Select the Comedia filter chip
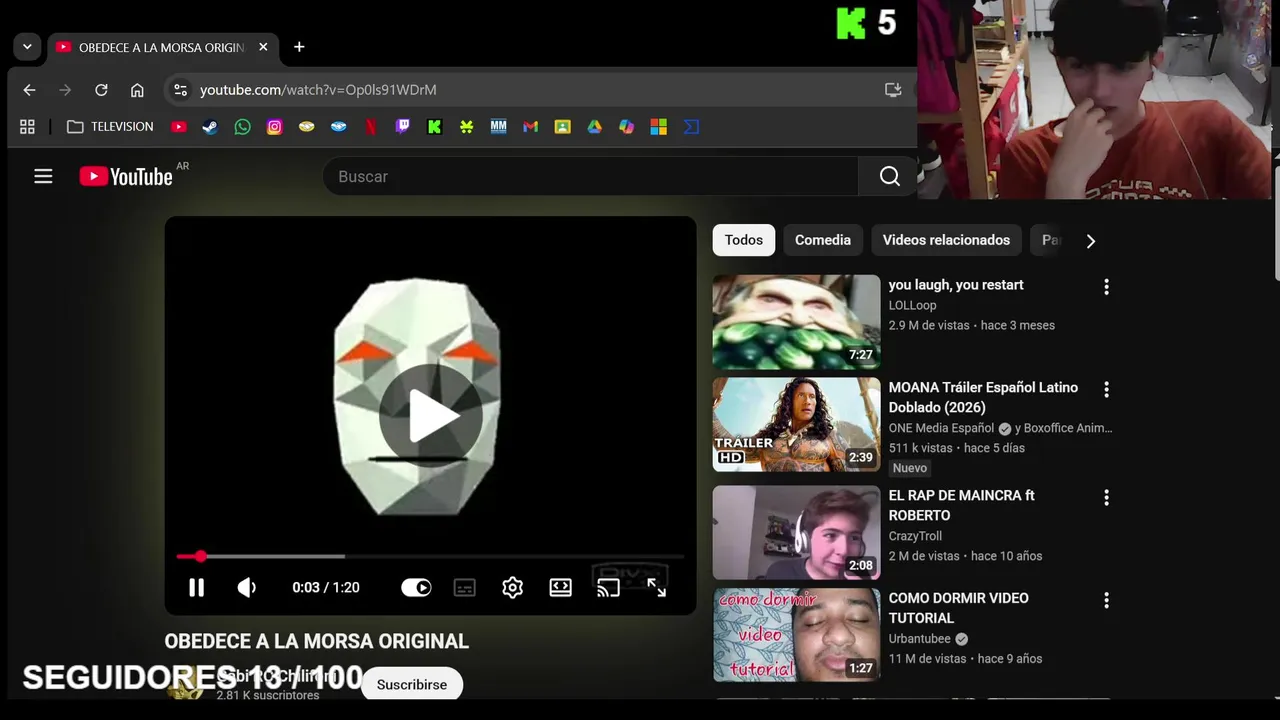Image resolution: width=1280 pixels, height=720 pixels. (x=823, y=240)
